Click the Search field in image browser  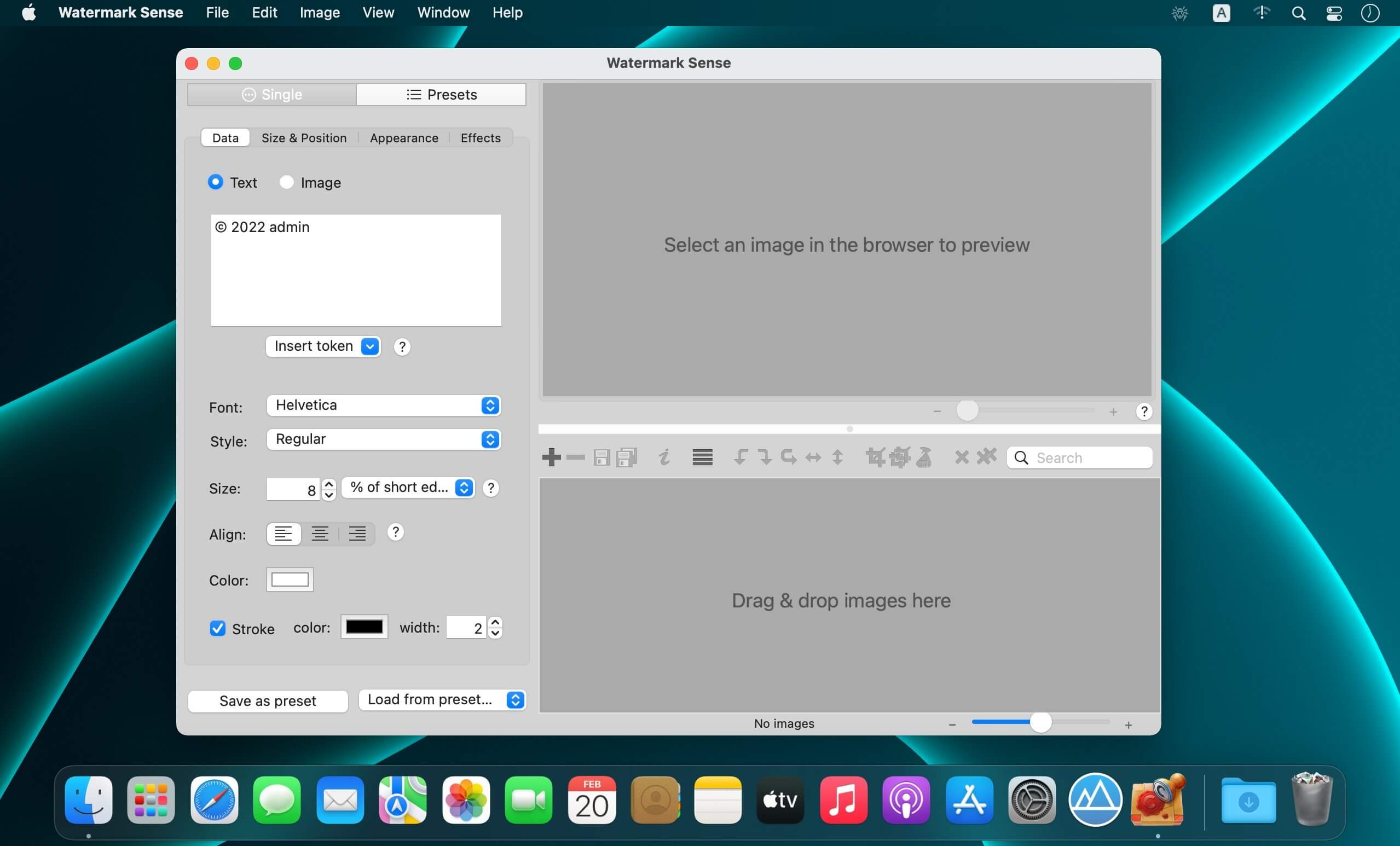click(1079, 457)
